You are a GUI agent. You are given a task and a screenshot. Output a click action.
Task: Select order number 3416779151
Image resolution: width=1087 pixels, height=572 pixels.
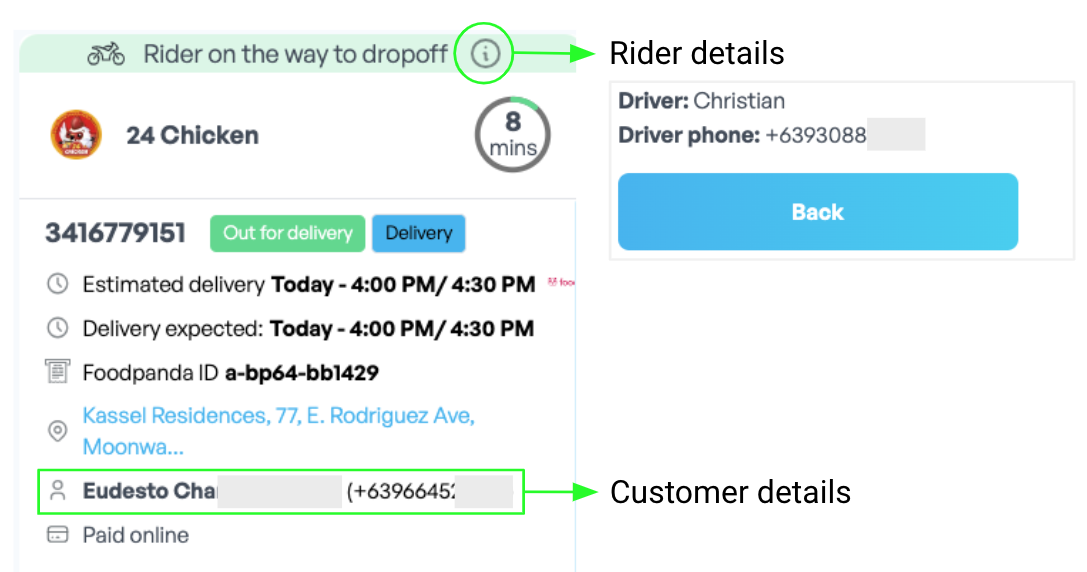pos(115,233)
